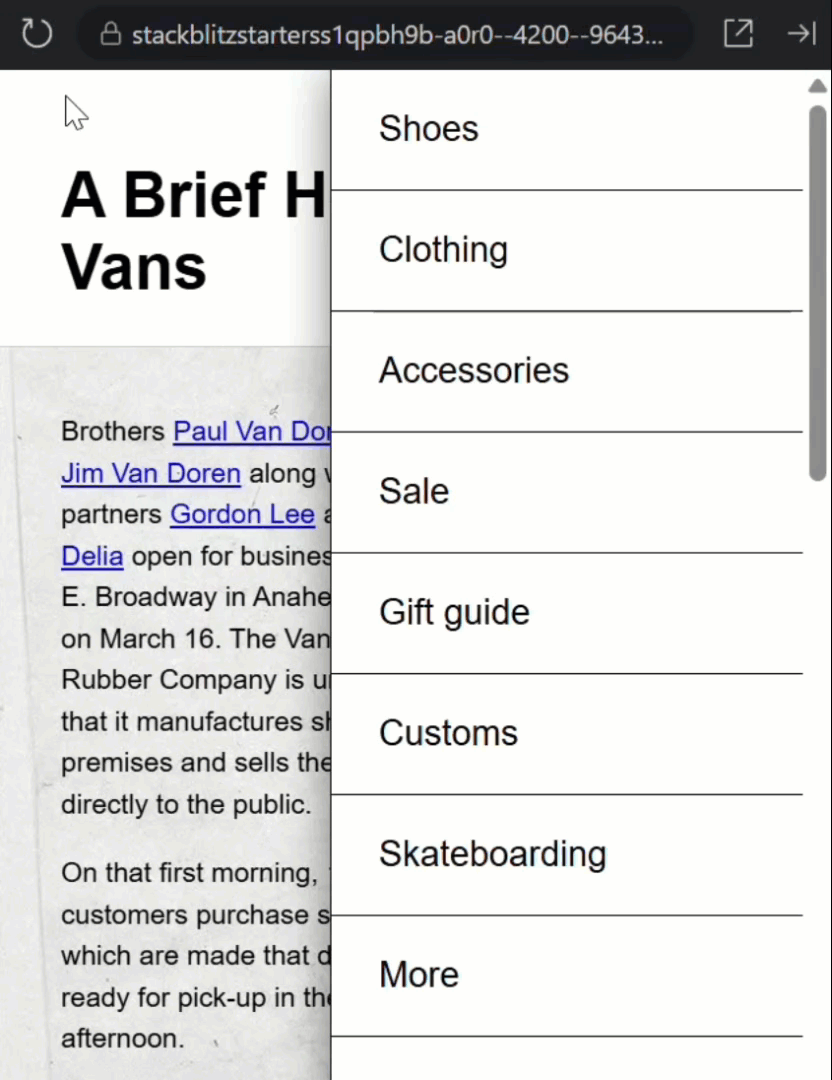832x1080 pixels.
Task: Expand the More menu item
Action: click(567, 976)
